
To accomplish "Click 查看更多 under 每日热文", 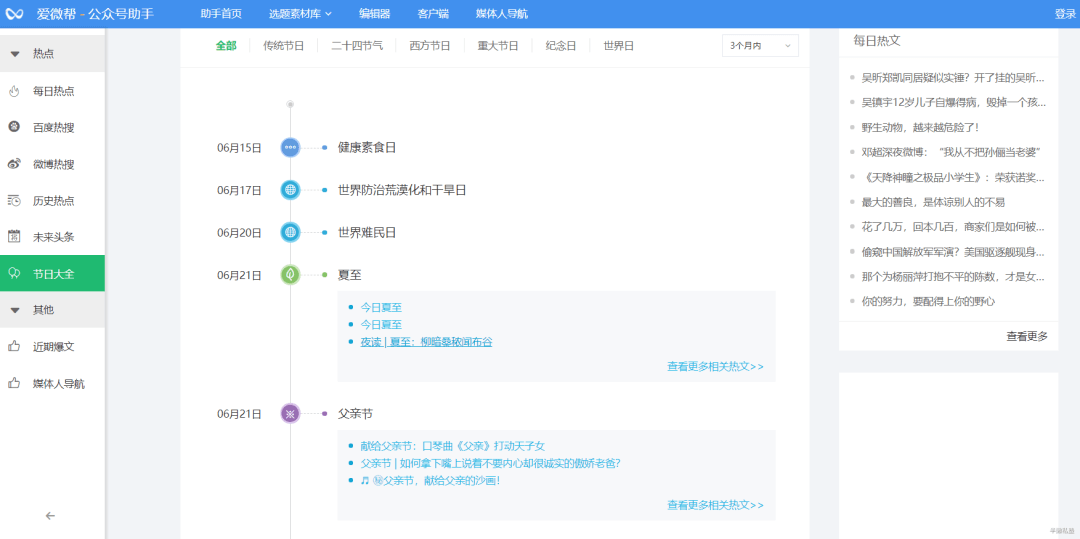I will tap(1027, 336).
